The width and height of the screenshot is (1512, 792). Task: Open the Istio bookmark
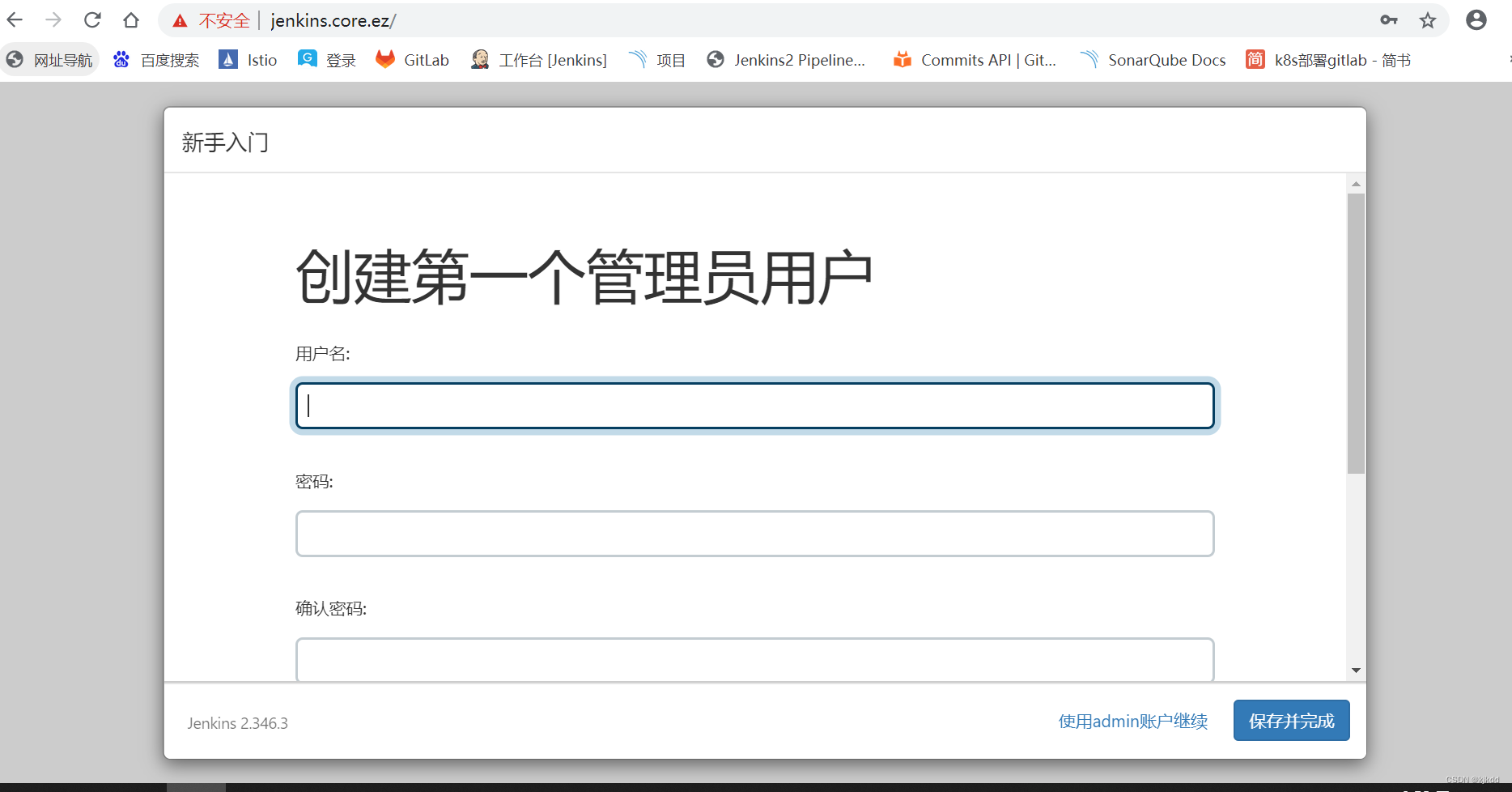pos(248,60)
